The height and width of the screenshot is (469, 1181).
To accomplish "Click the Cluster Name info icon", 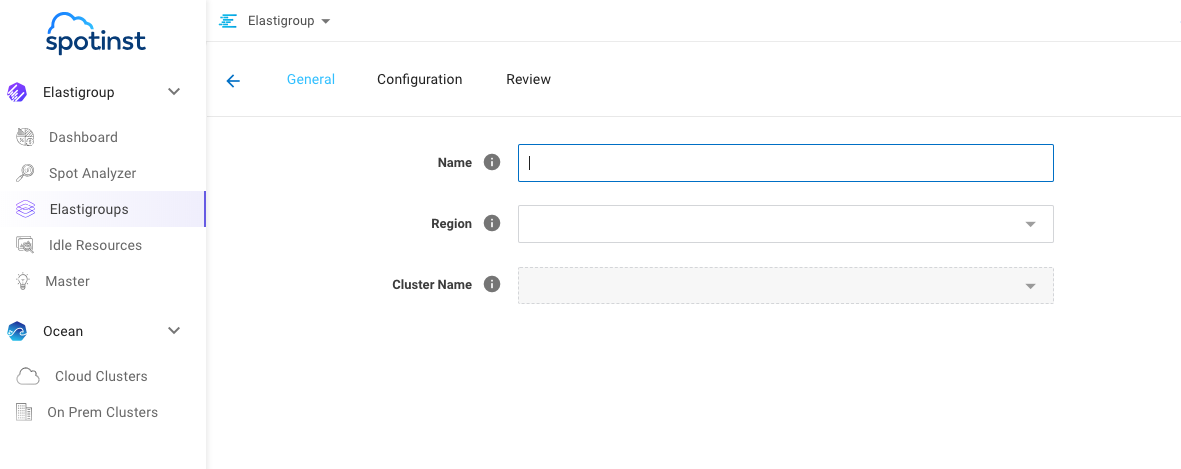I will (x=491, y=284).
